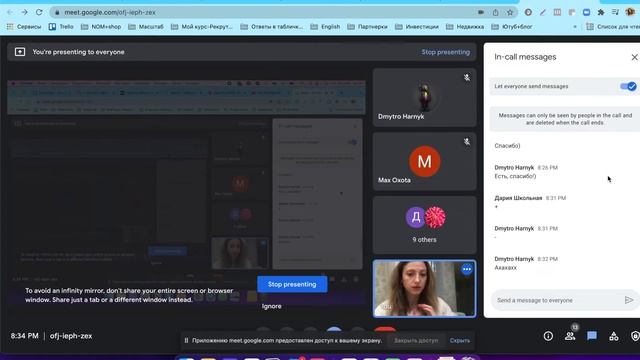Open the Сервисы apps grid bookmark
The image size is (640, 360).
pos(24,27)
